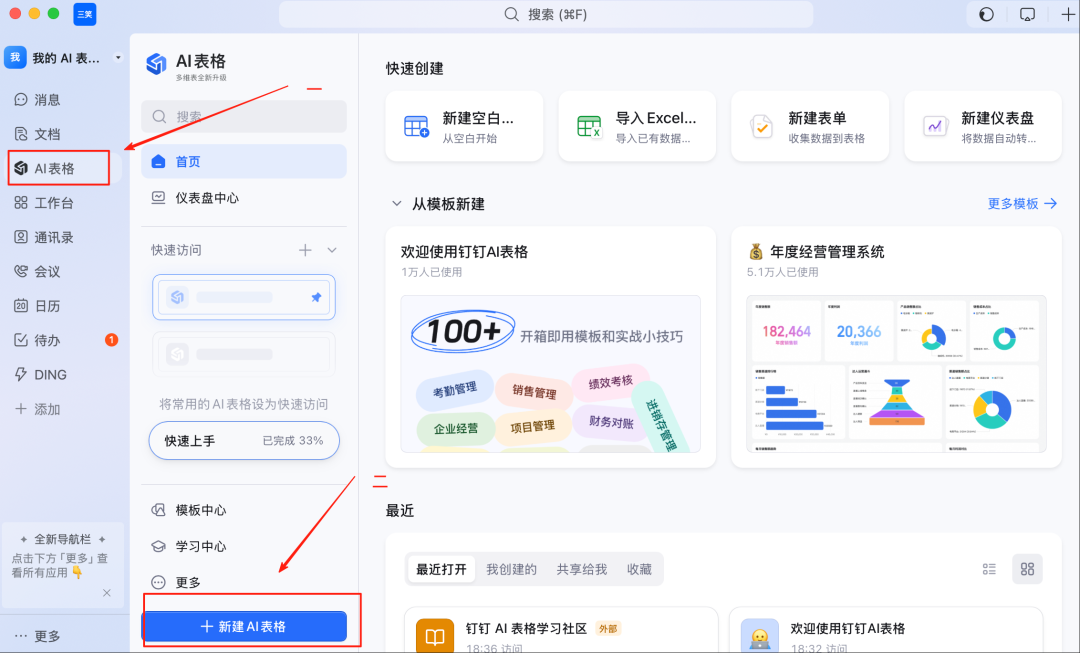Focus the AI表格 panel search field
Viewport: 1080px width, 653px height.
pyautogui.click(x=244, y=116)
